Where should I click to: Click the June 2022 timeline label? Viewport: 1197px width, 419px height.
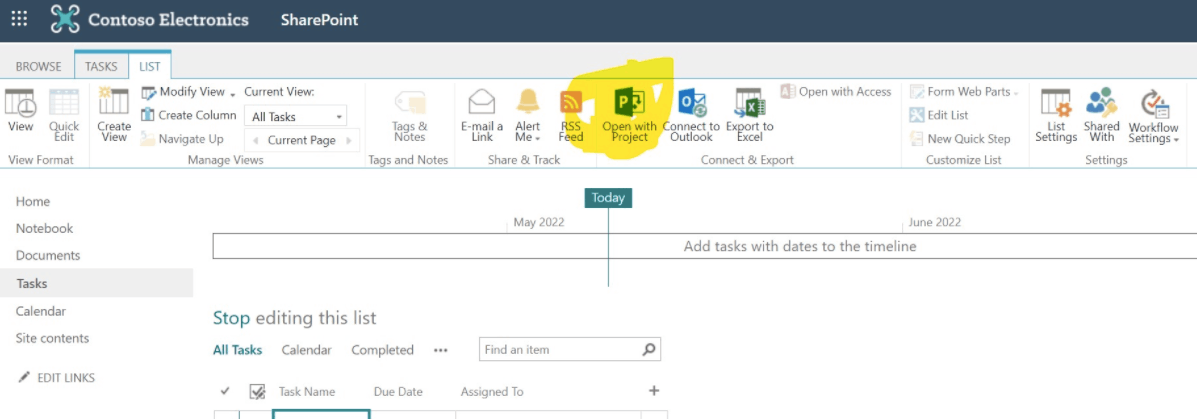934,222
